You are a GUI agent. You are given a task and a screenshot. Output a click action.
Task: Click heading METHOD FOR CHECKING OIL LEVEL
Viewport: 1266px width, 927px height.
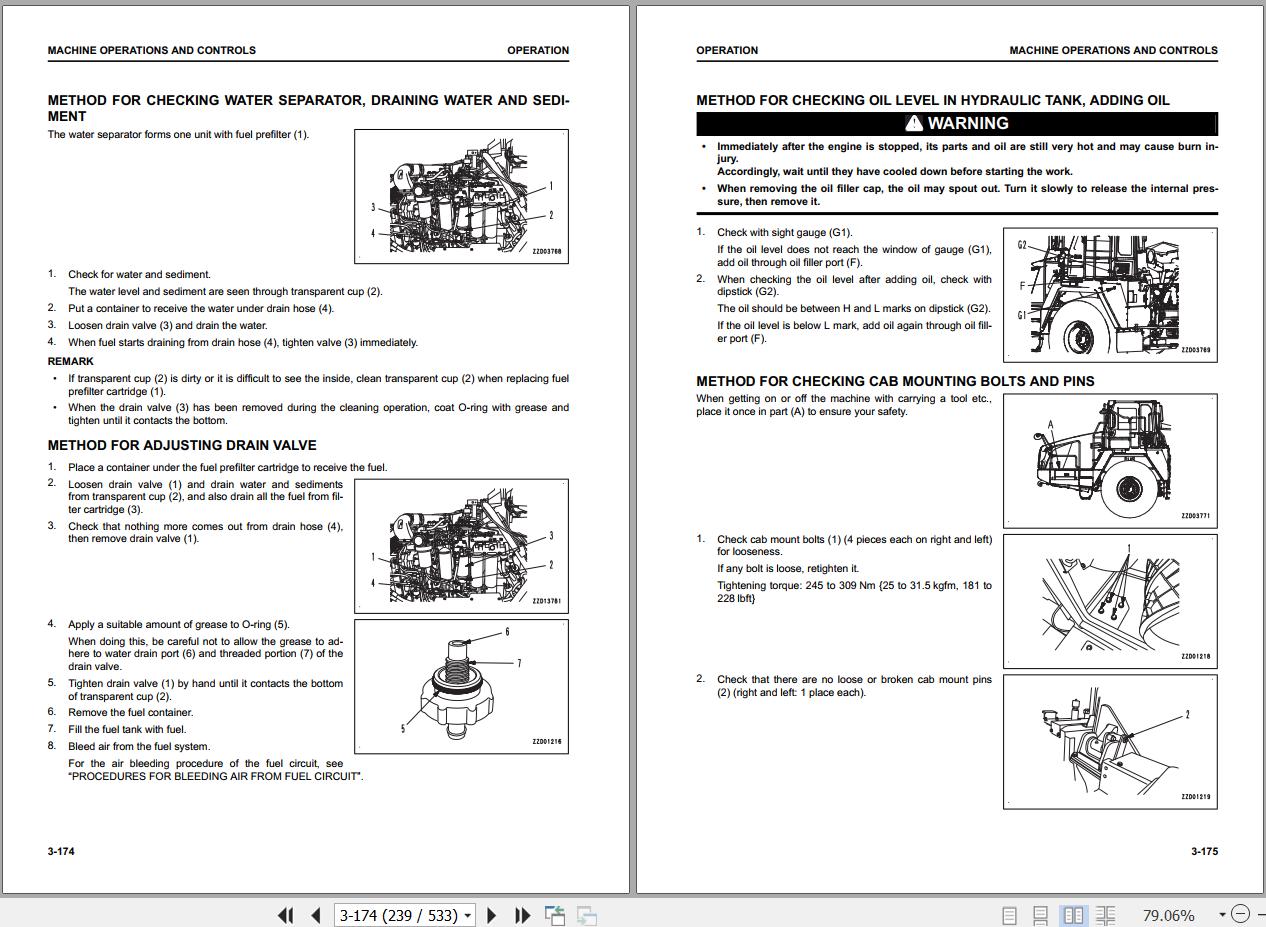pyautogui.click(x=933, y=100)
